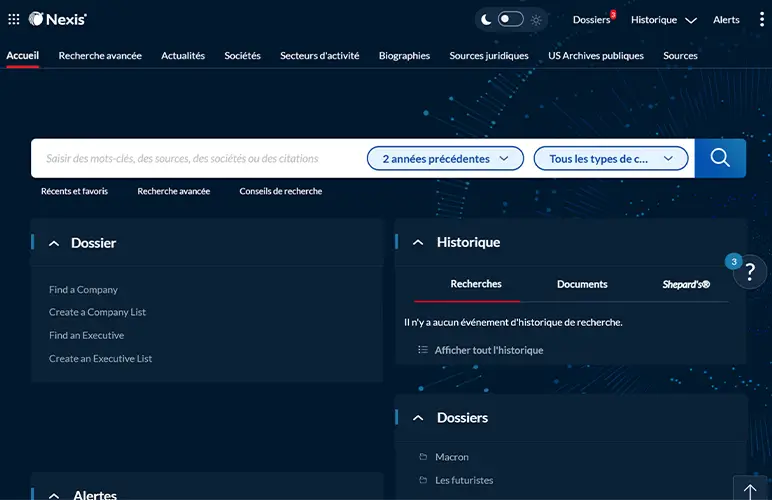This screenshot has height=500, width=772.
Task: Open Récents et favoris
Action: [x=74, y=191]
